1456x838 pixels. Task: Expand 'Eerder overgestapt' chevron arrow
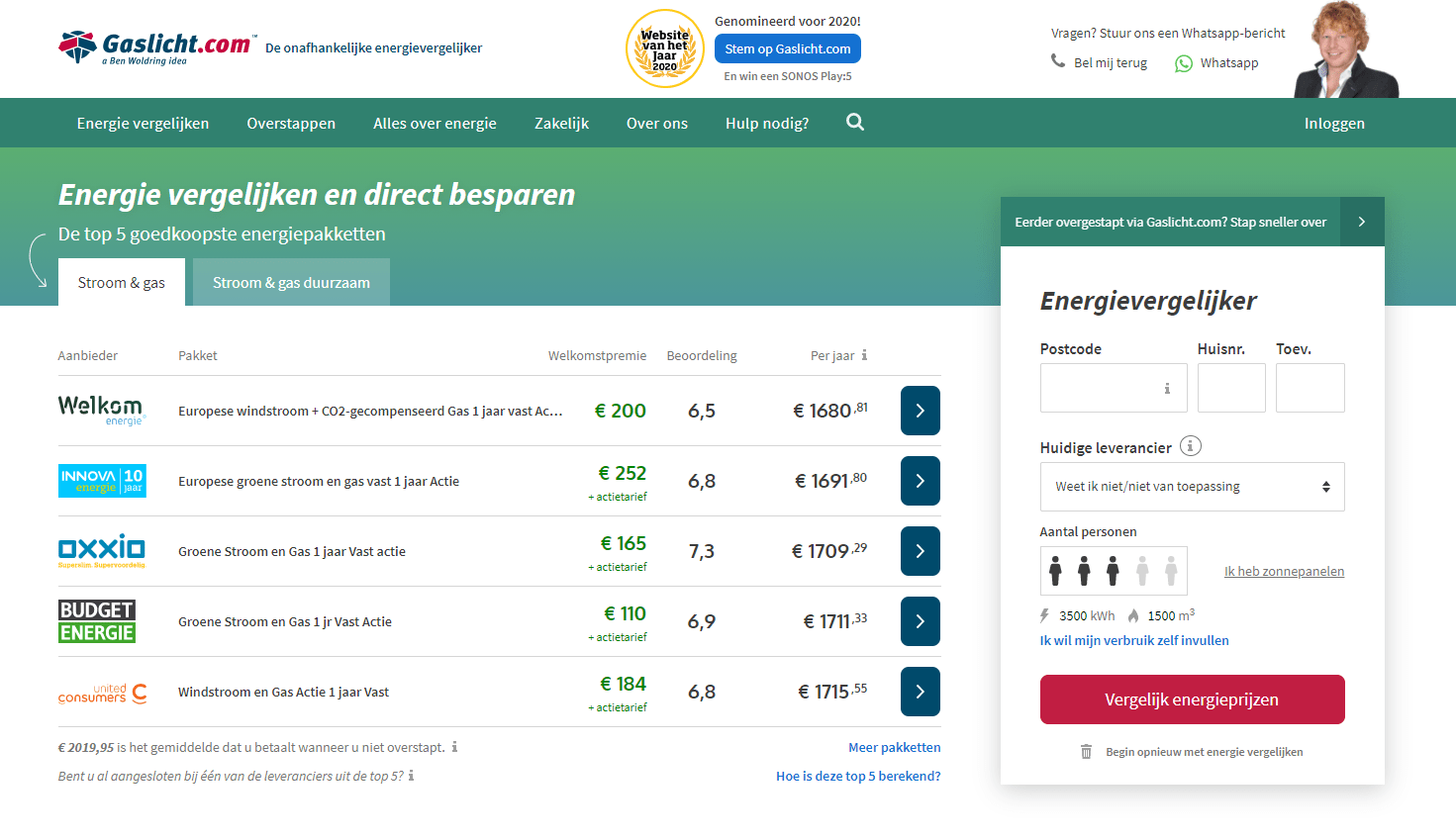tap(1362, 222)
